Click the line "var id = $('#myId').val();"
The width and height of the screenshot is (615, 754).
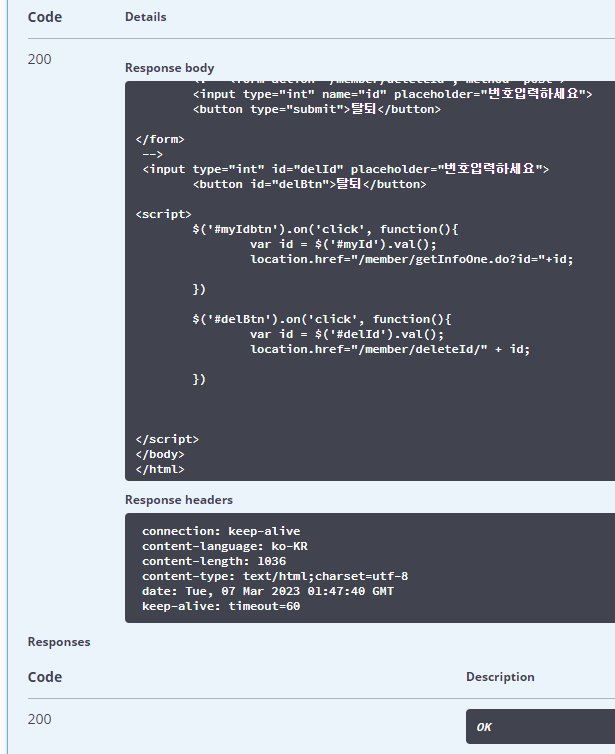[343, 244]
